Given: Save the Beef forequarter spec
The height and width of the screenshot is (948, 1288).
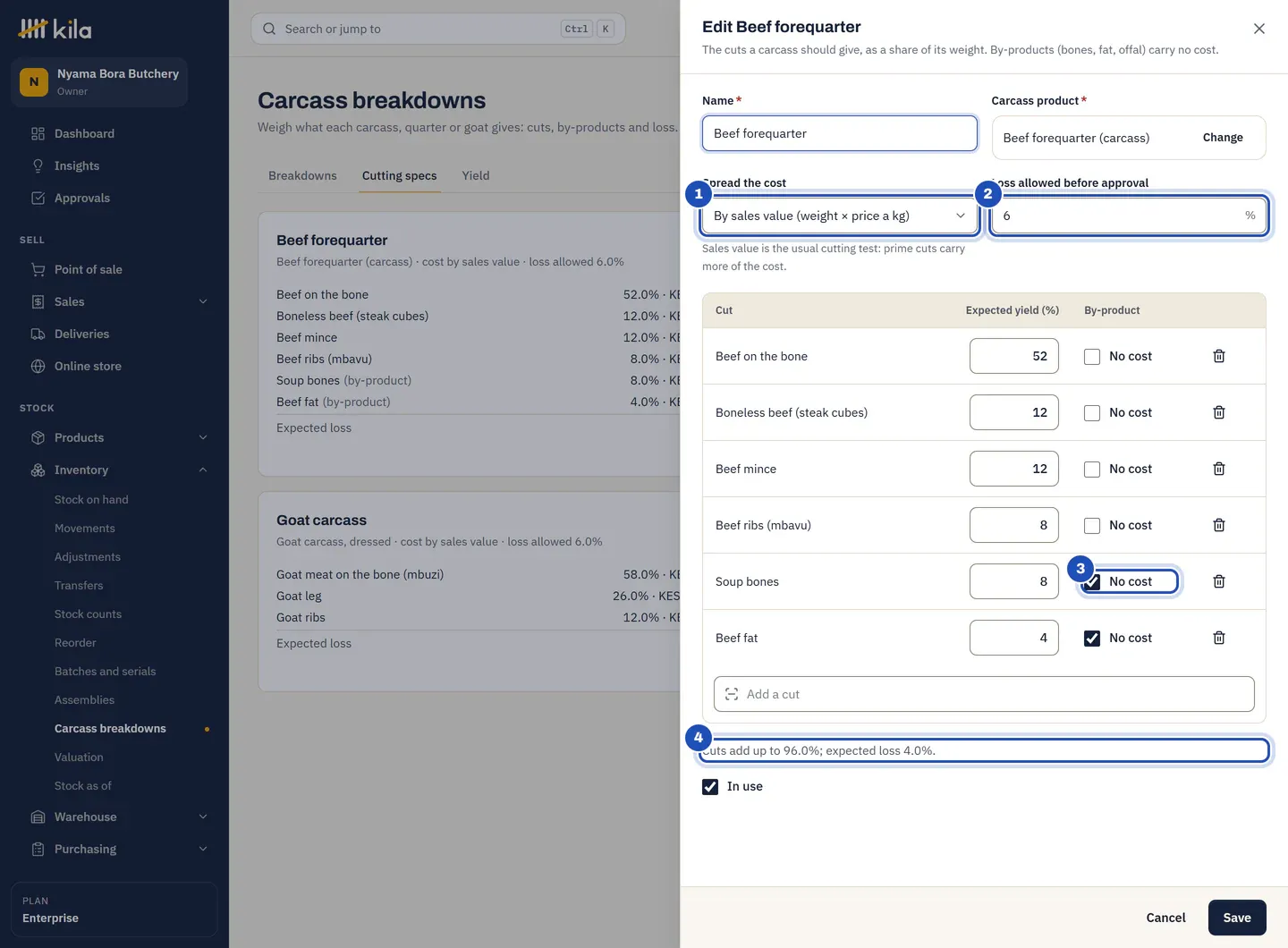Looking at the screenshot, I should click(x=1237, y=918).
